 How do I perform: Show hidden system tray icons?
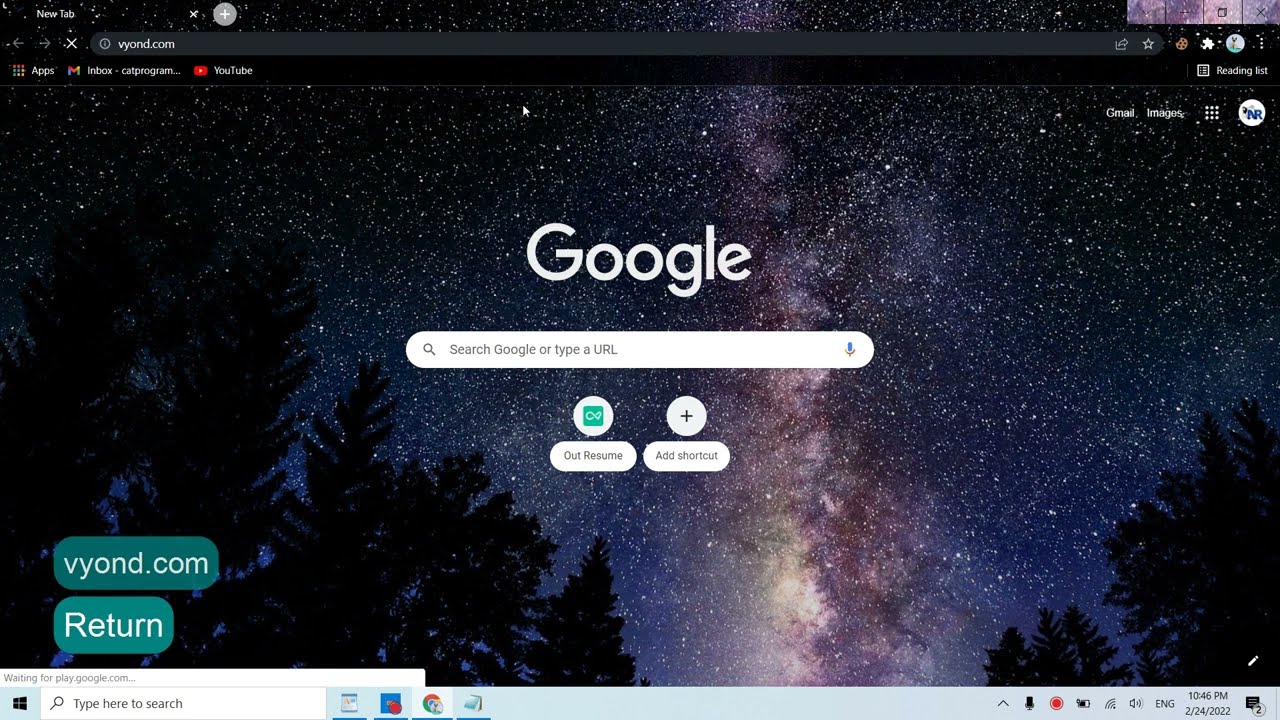(1003, 704)
